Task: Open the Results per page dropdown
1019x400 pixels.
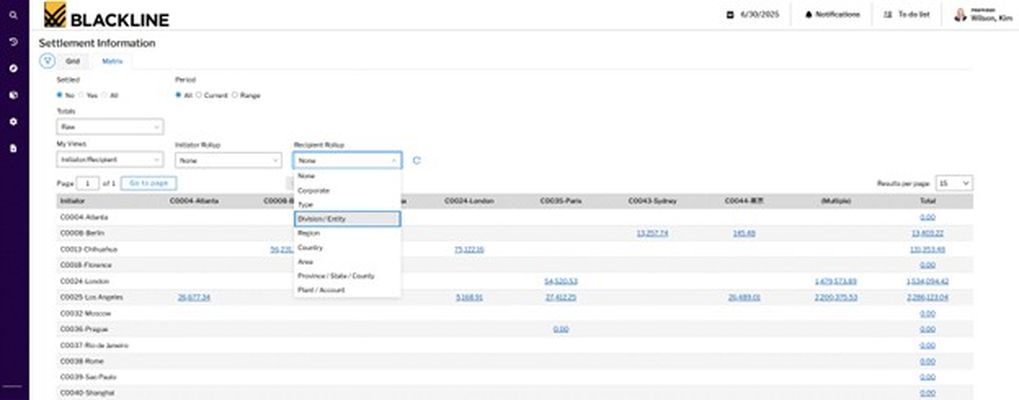Action: point(954,183)
